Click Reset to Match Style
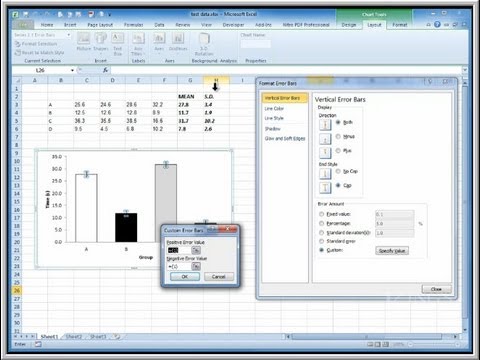Image resolution: width=480 pixels, height=360 pixels. (39, 53)
